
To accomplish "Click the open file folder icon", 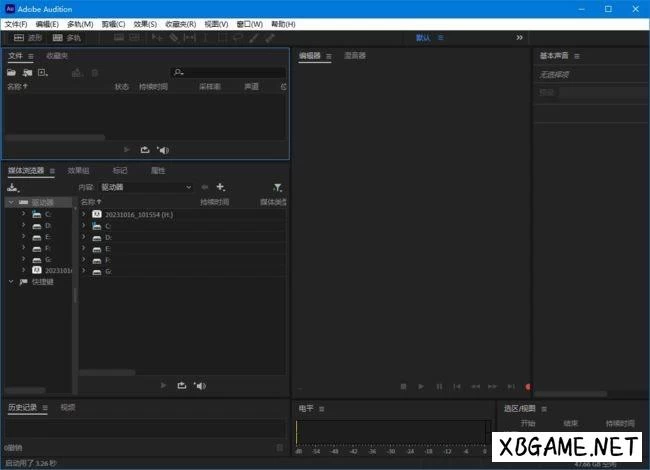I will coord(11,73).
